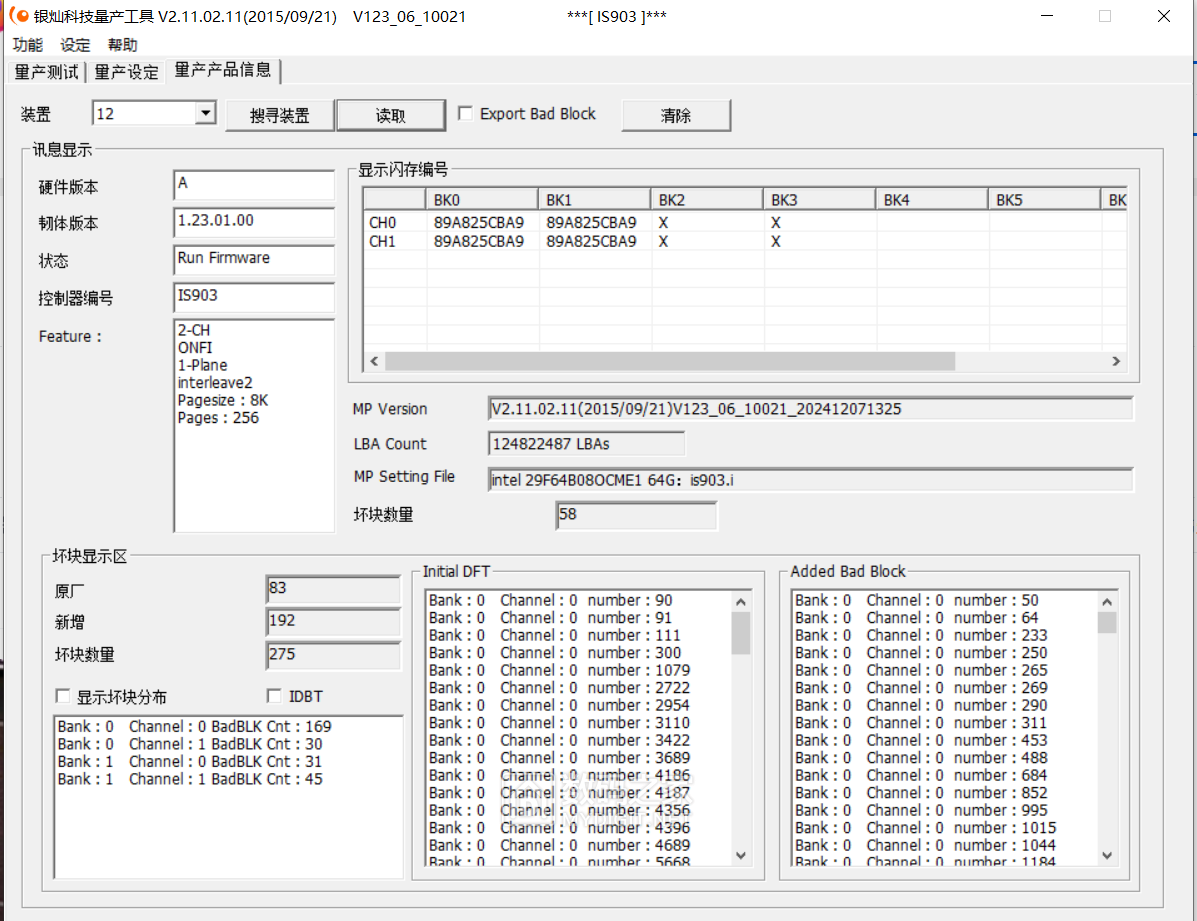Open the 设定 menu

pyautogui.click(x=75, y=45)
